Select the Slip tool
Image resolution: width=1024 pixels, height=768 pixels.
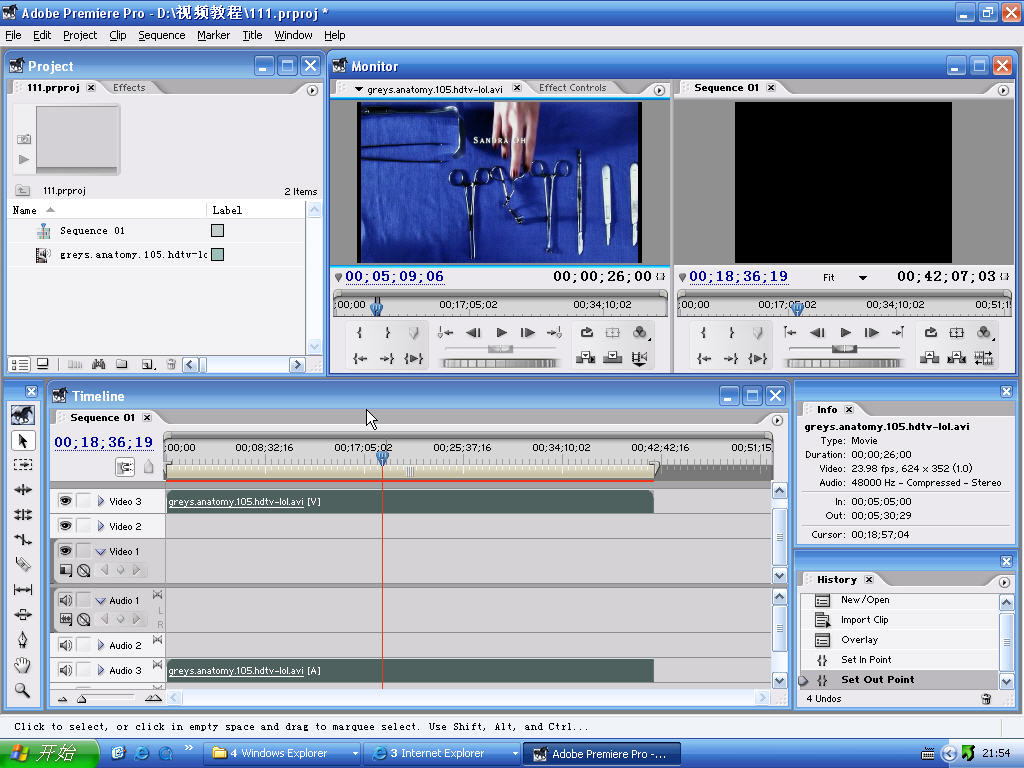coord(23,590)
